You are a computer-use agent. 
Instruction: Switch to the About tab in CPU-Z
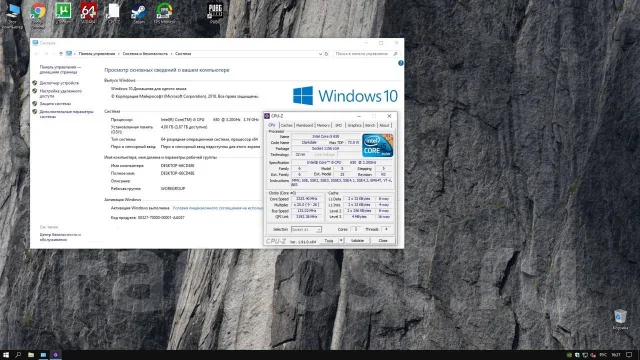(384, 125)
